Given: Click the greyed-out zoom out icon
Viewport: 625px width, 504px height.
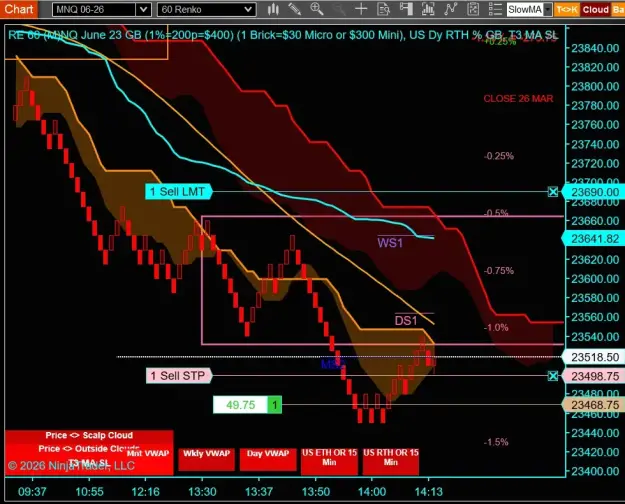Looking at the screenshot, I should point(339,9).
